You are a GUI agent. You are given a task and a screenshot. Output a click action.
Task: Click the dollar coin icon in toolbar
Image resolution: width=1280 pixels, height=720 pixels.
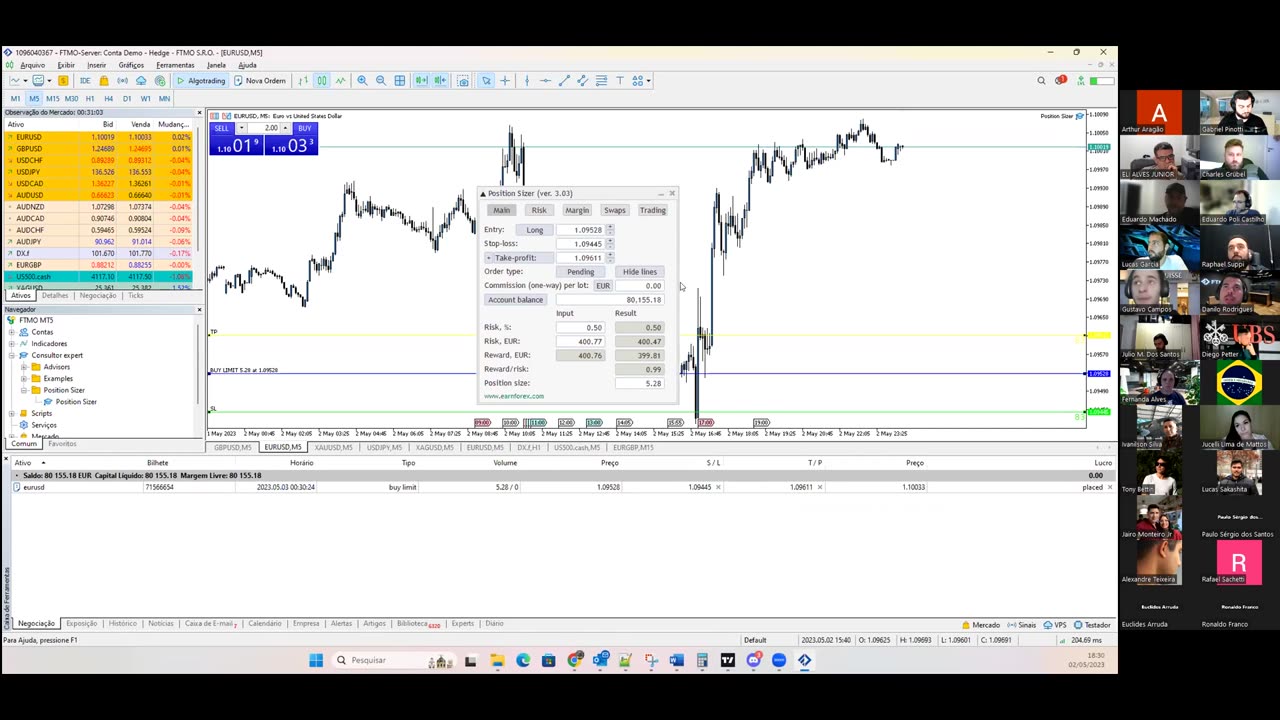click(x=63, y=80)
